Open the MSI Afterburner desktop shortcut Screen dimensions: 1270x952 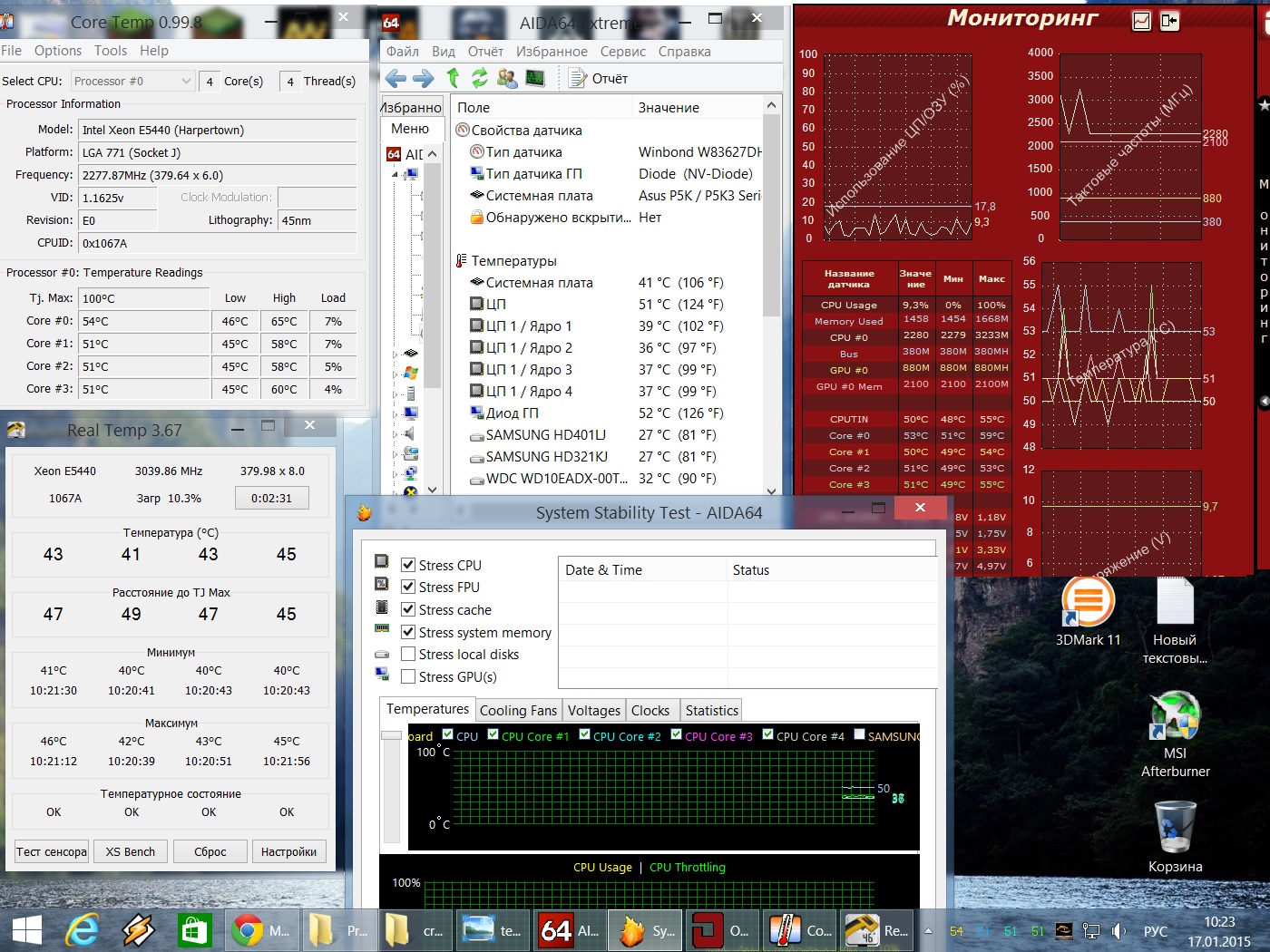pos(1175,734)
